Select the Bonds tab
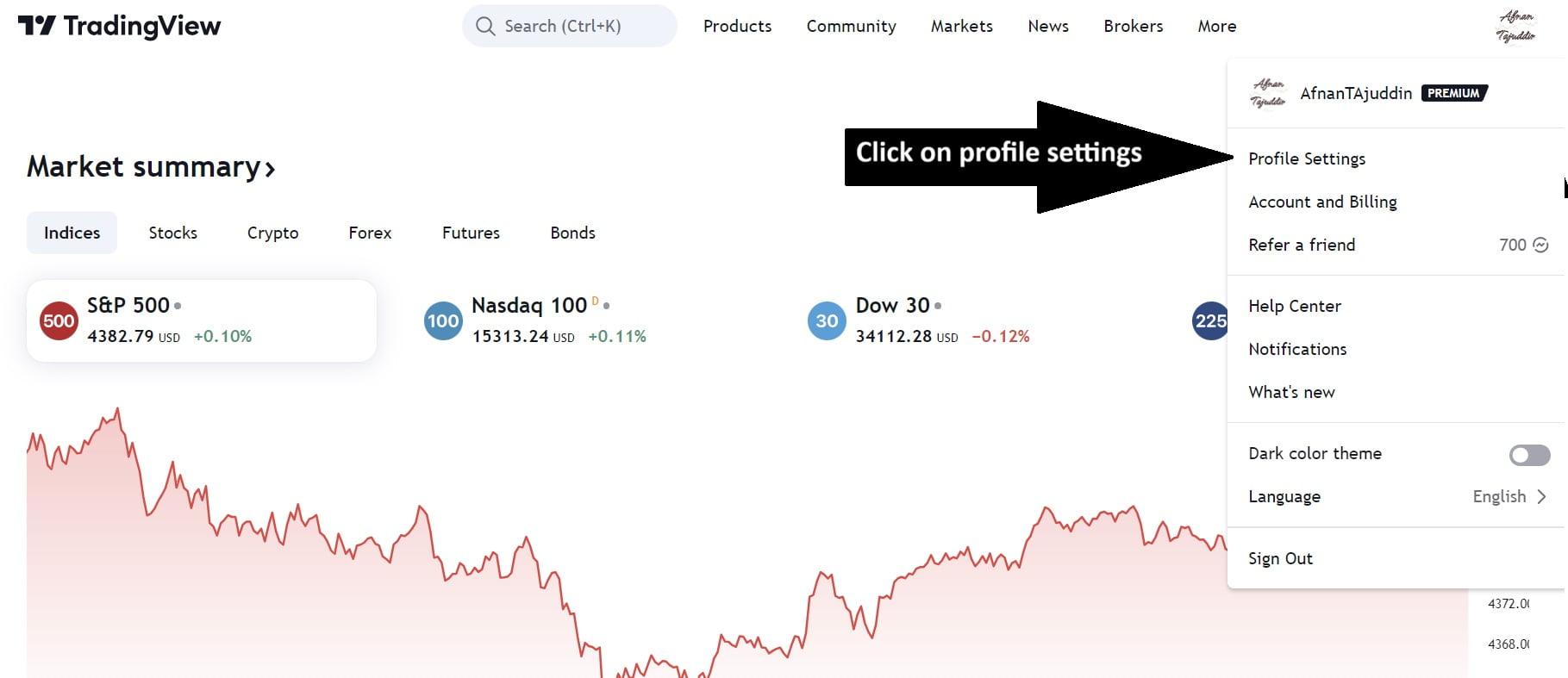The height and width of the screenshot is (678, 1568). point(572,233)
